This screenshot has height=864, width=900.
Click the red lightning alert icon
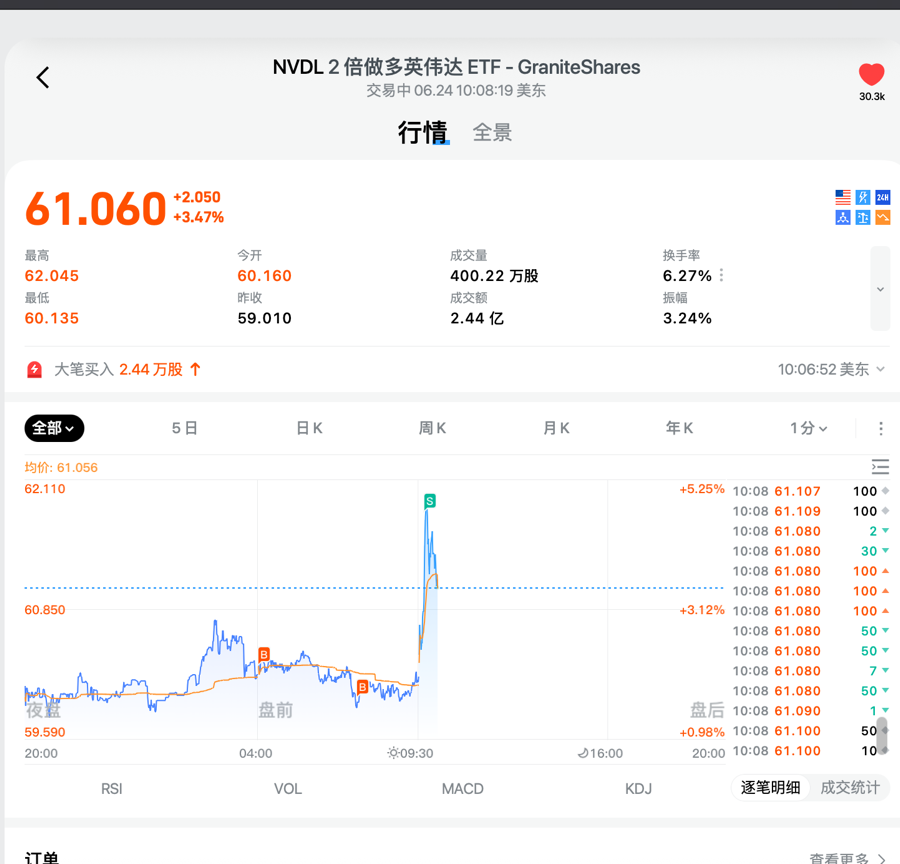pyautogui.click(x=35, y=370)
